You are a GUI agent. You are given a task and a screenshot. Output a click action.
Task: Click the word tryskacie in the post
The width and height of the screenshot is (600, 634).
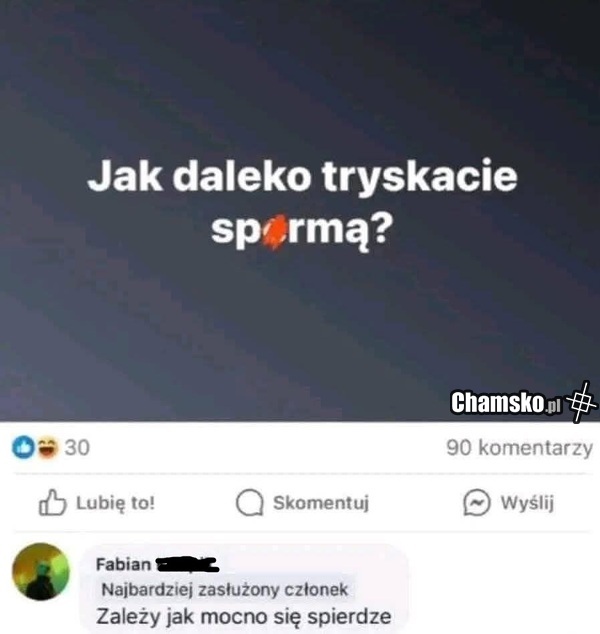click(x=419, y=176)
